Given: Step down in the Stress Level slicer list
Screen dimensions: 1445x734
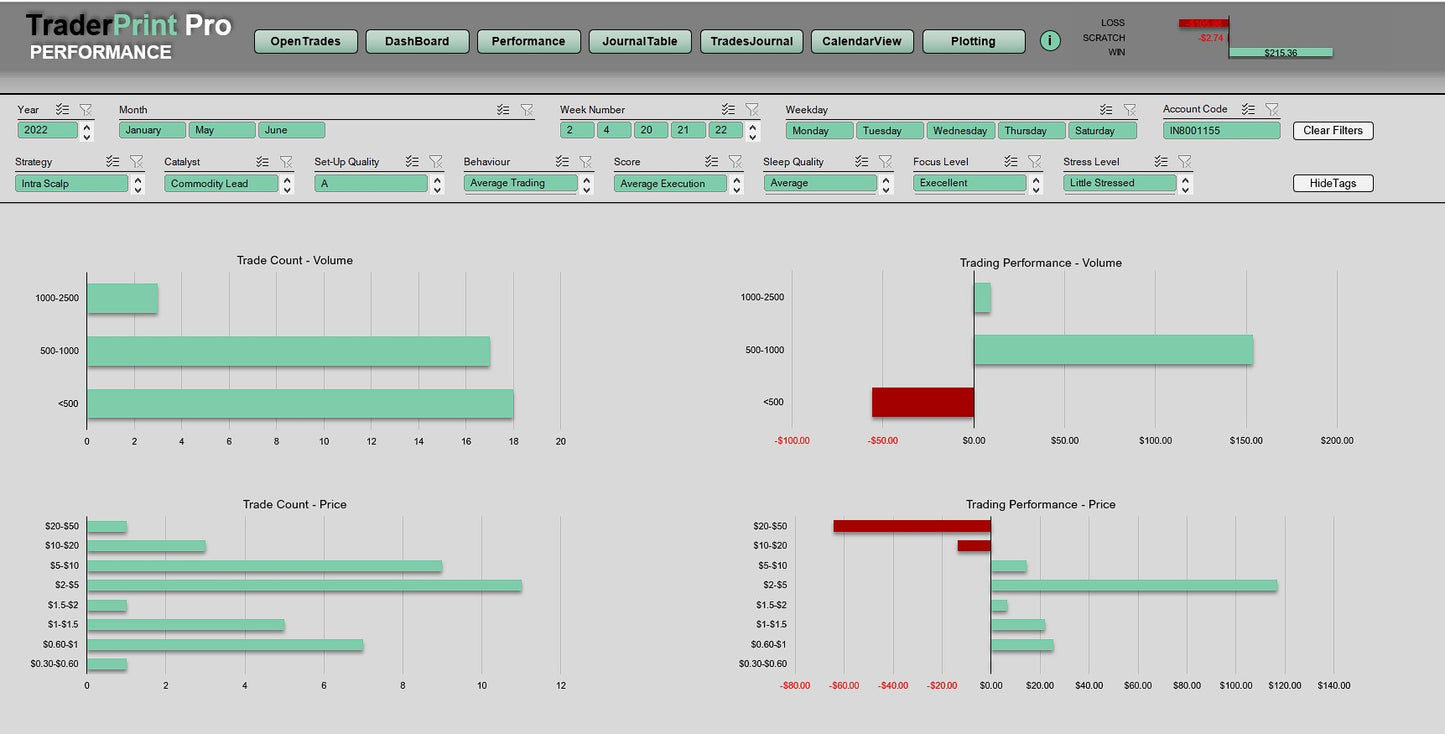Looking at the screenshot, I should [x=1185, y=189].
